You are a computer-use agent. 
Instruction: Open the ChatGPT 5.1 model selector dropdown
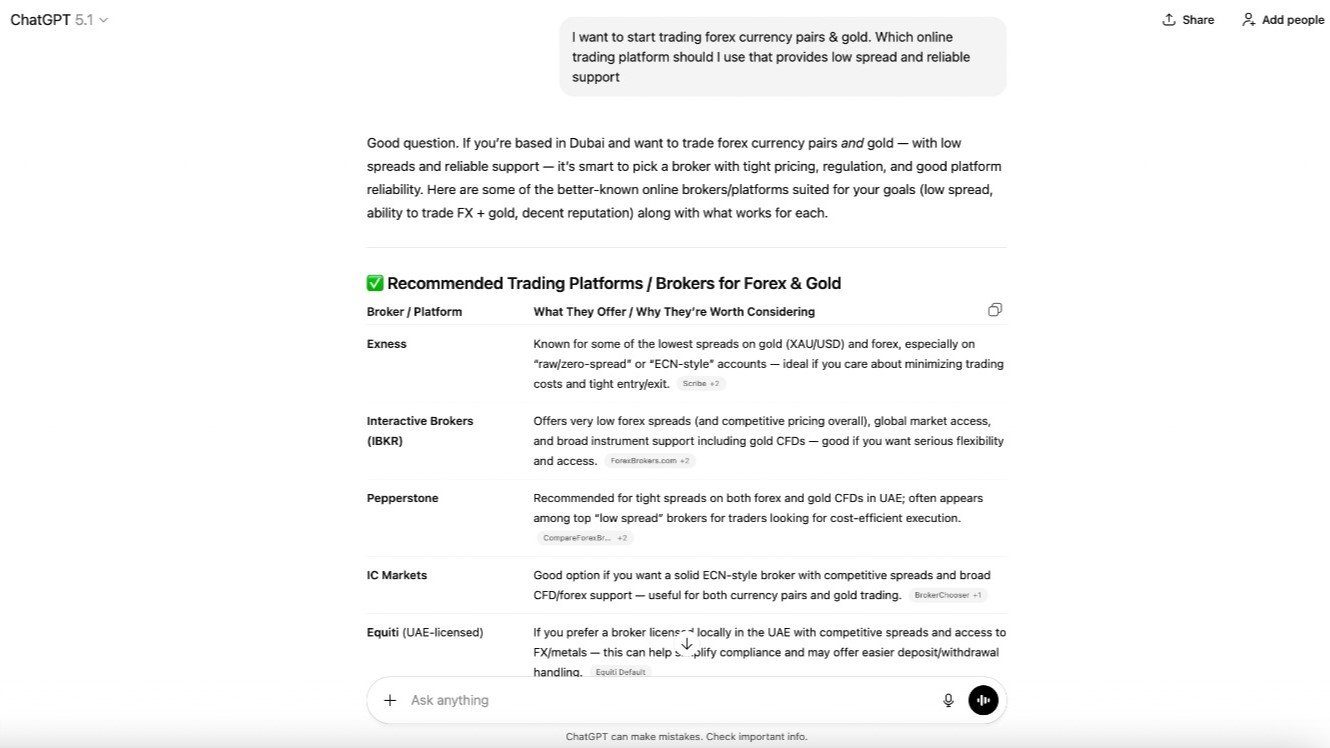(x=60, y=20)
